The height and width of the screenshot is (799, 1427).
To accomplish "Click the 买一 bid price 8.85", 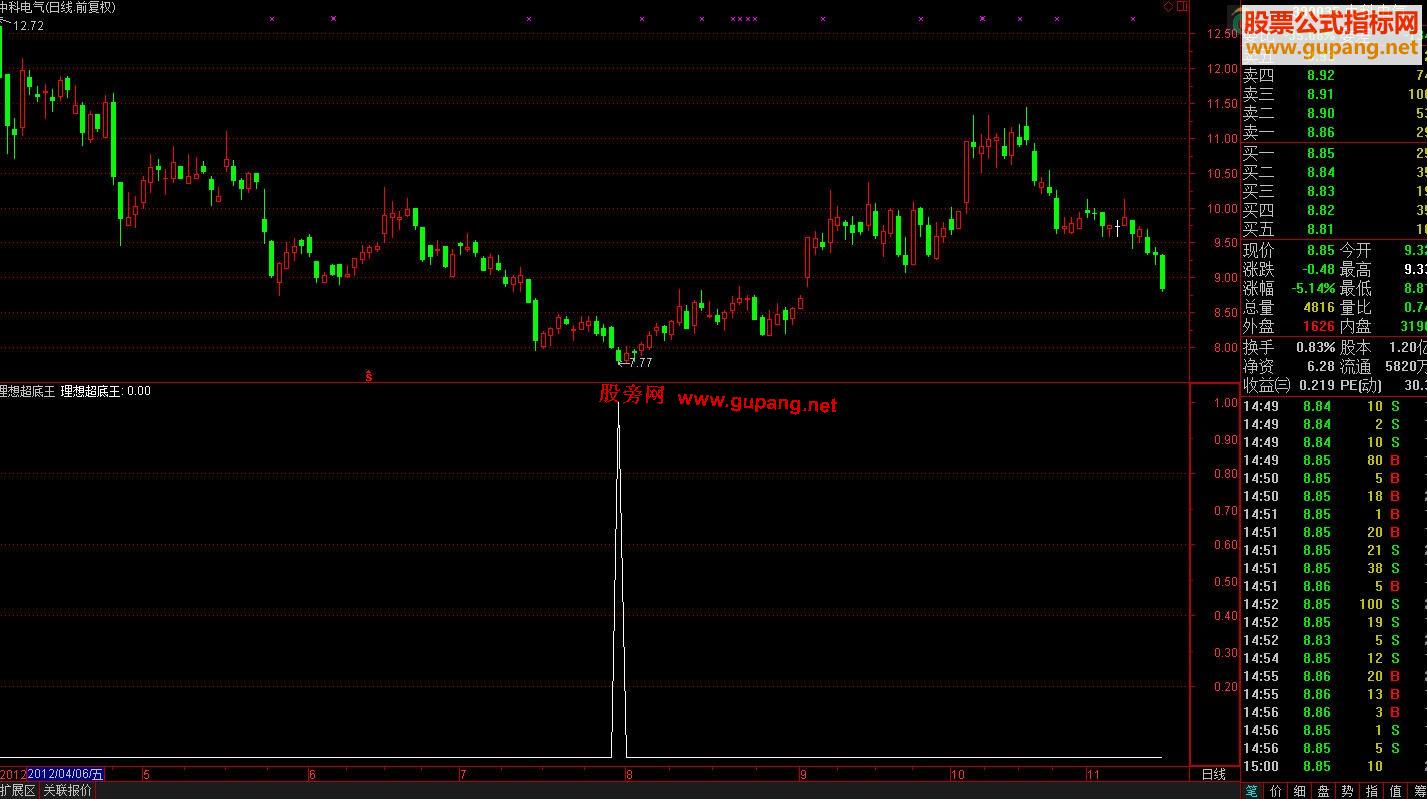I will coord(1320,153).
